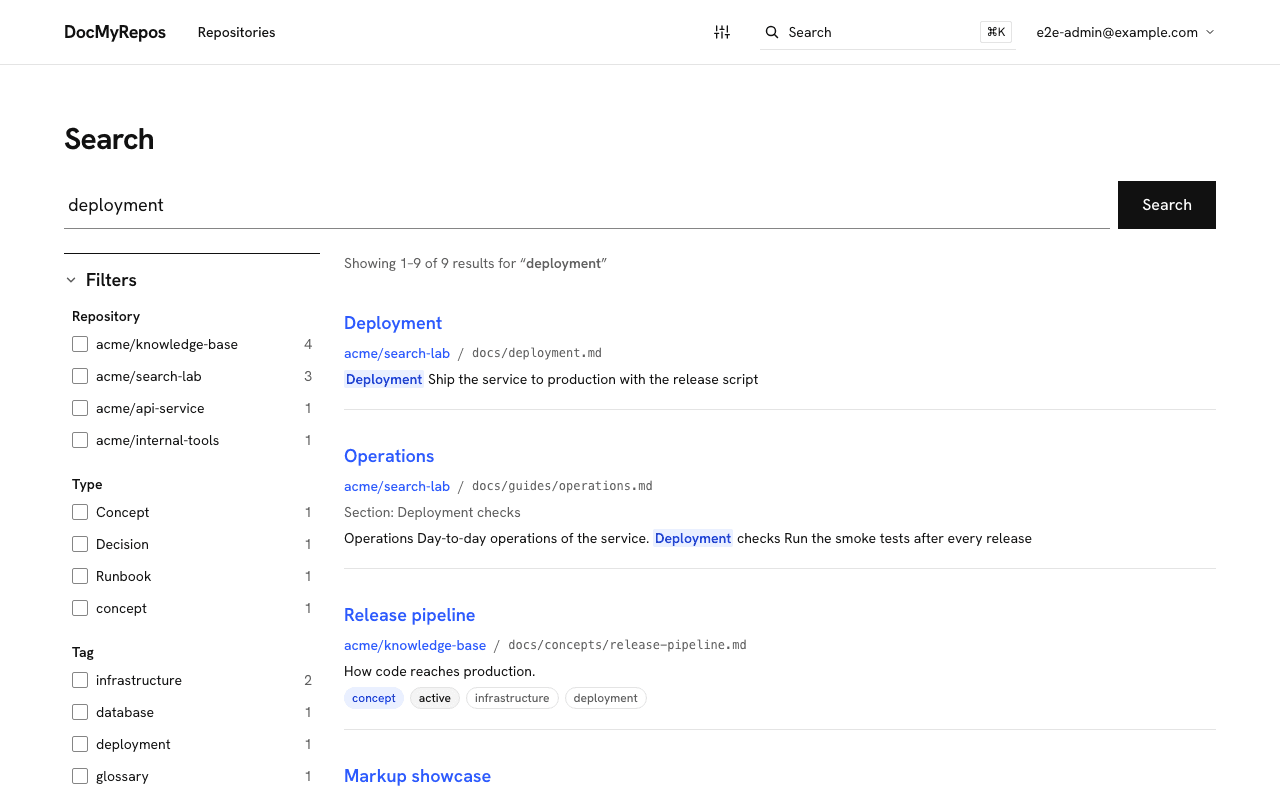
Task: Open the Deployment result title
Action: tap(393, 323)
